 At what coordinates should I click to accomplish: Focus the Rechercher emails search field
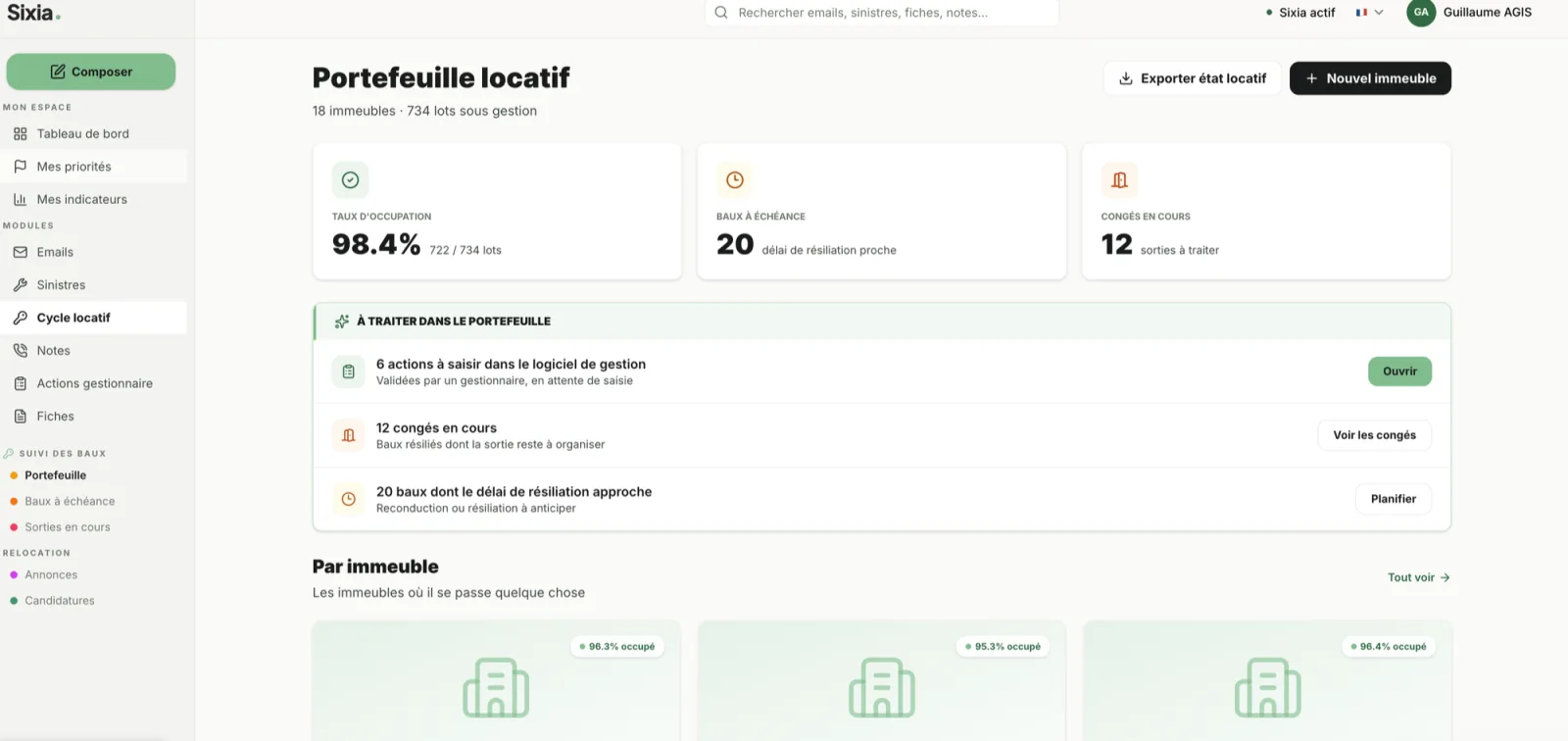coord(882,13)
